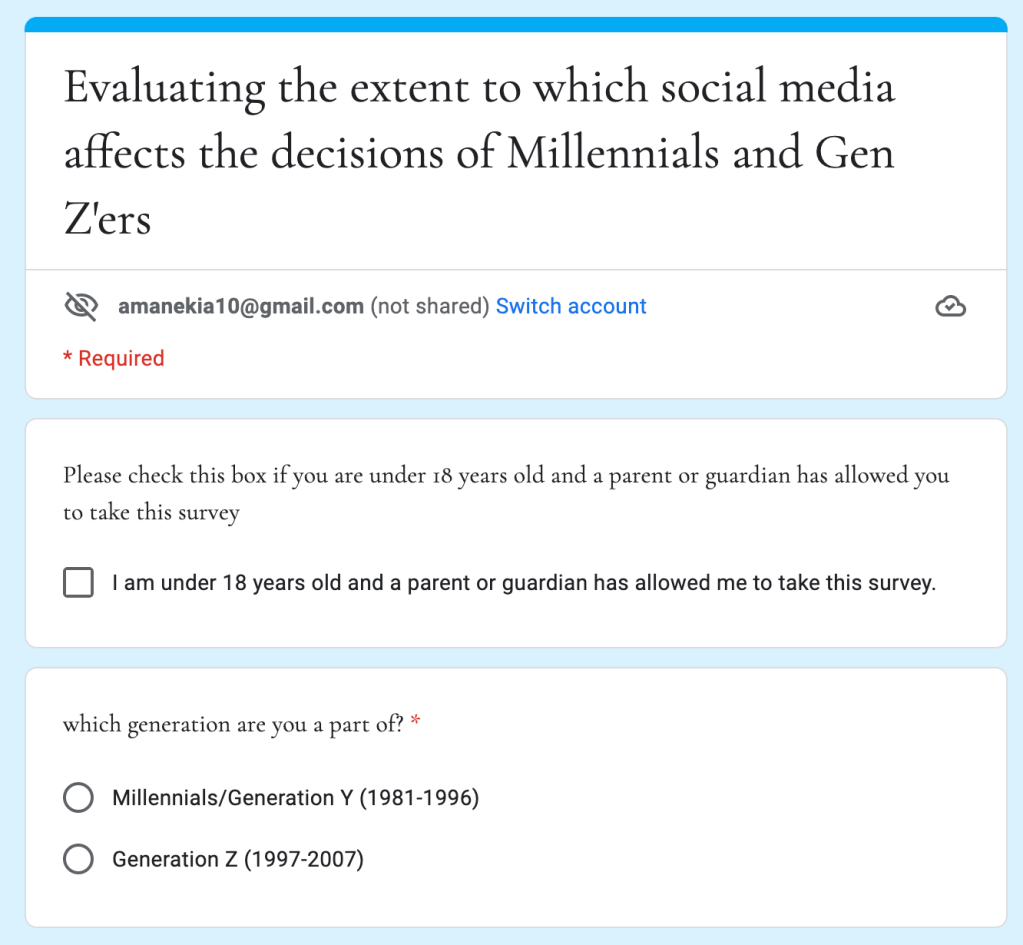Click the red asterisk beside the generation question
This screenshot has width=1023, height=945.
(x=415, y=724)
